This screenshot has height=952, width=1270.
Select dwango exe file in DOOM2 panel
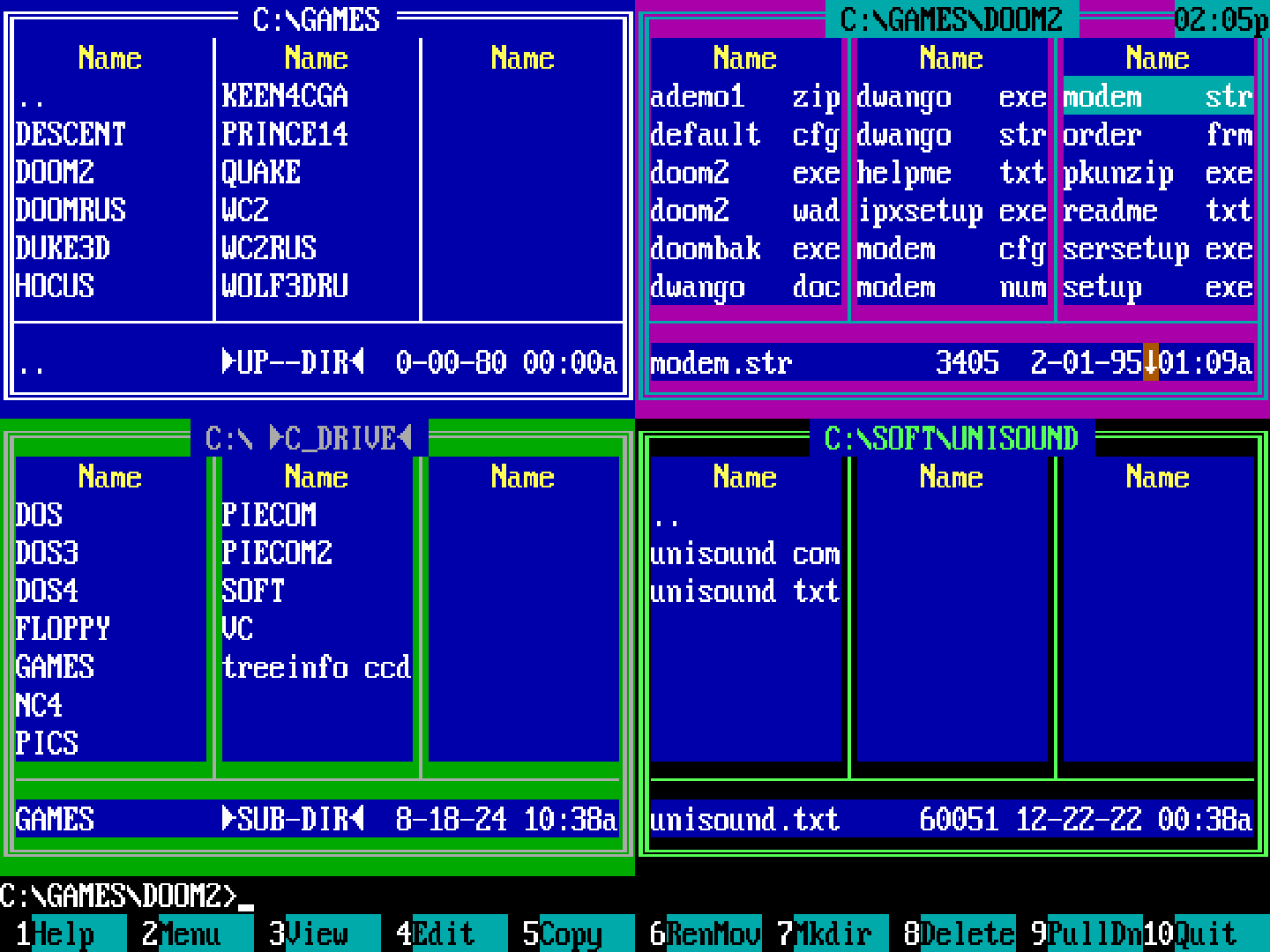(952, 96)
